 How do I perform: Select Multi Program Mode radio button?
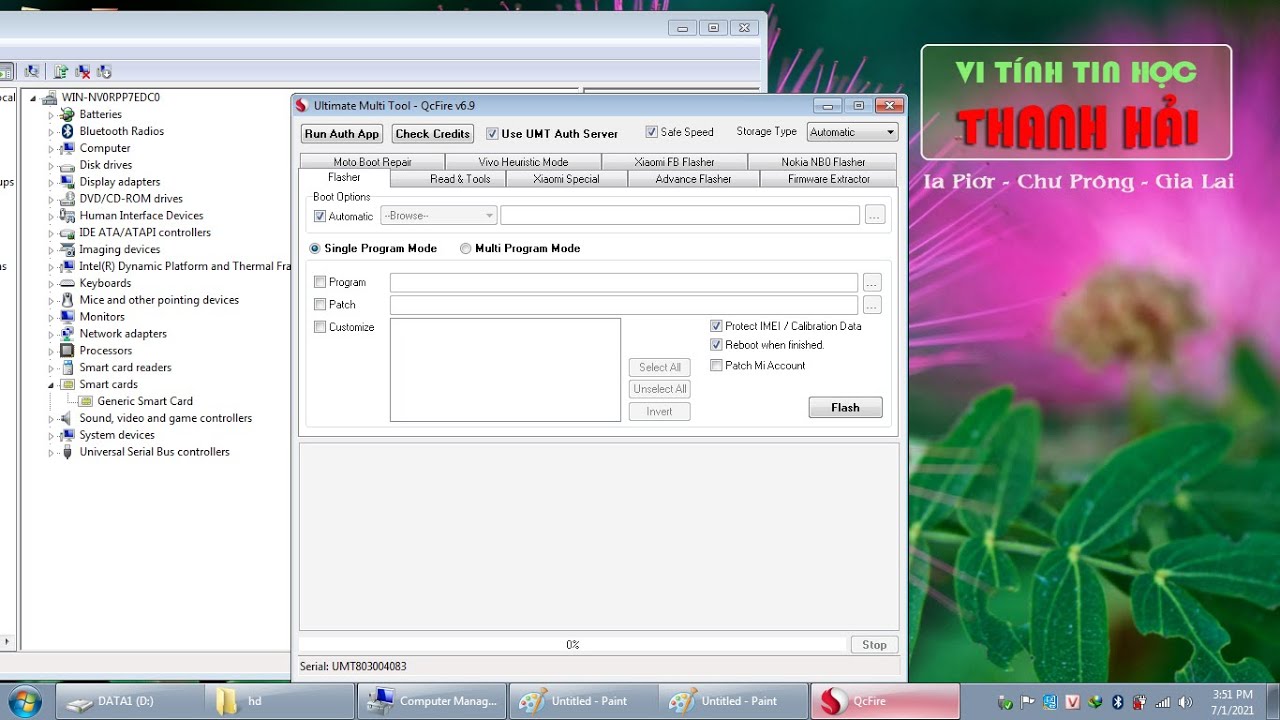coord(466,248)
